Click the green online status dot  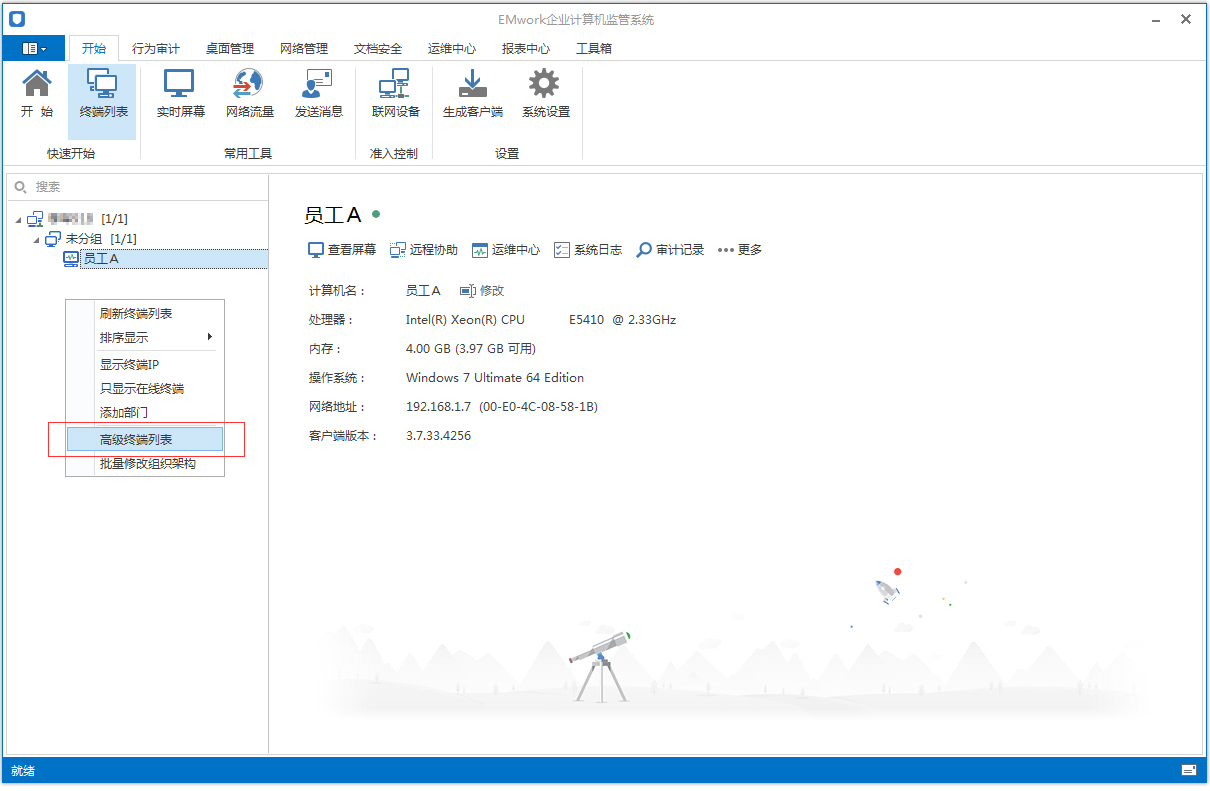pos(376,214)
